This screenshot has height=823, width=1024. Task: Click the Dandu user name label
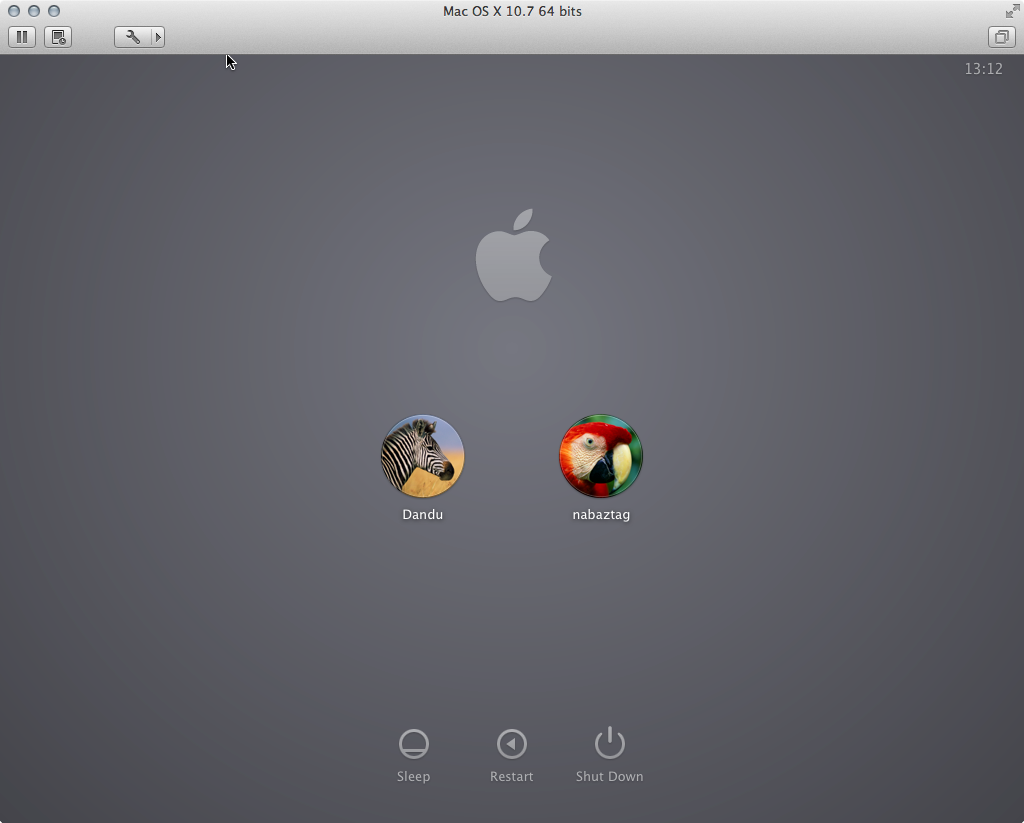[422, 515]
